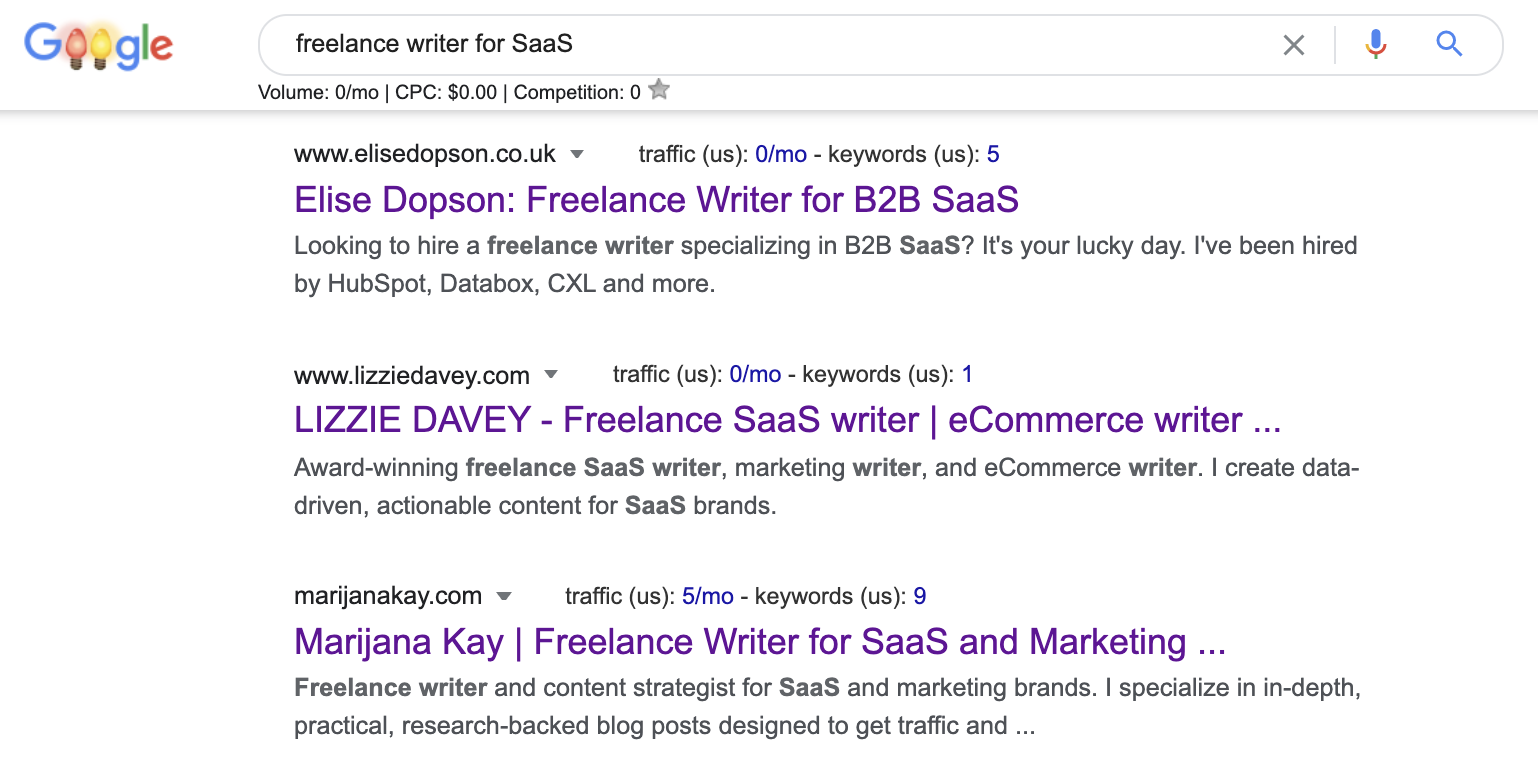Expand dropdown arrow beside www.elisedopson.co.uk

point(576,155)
